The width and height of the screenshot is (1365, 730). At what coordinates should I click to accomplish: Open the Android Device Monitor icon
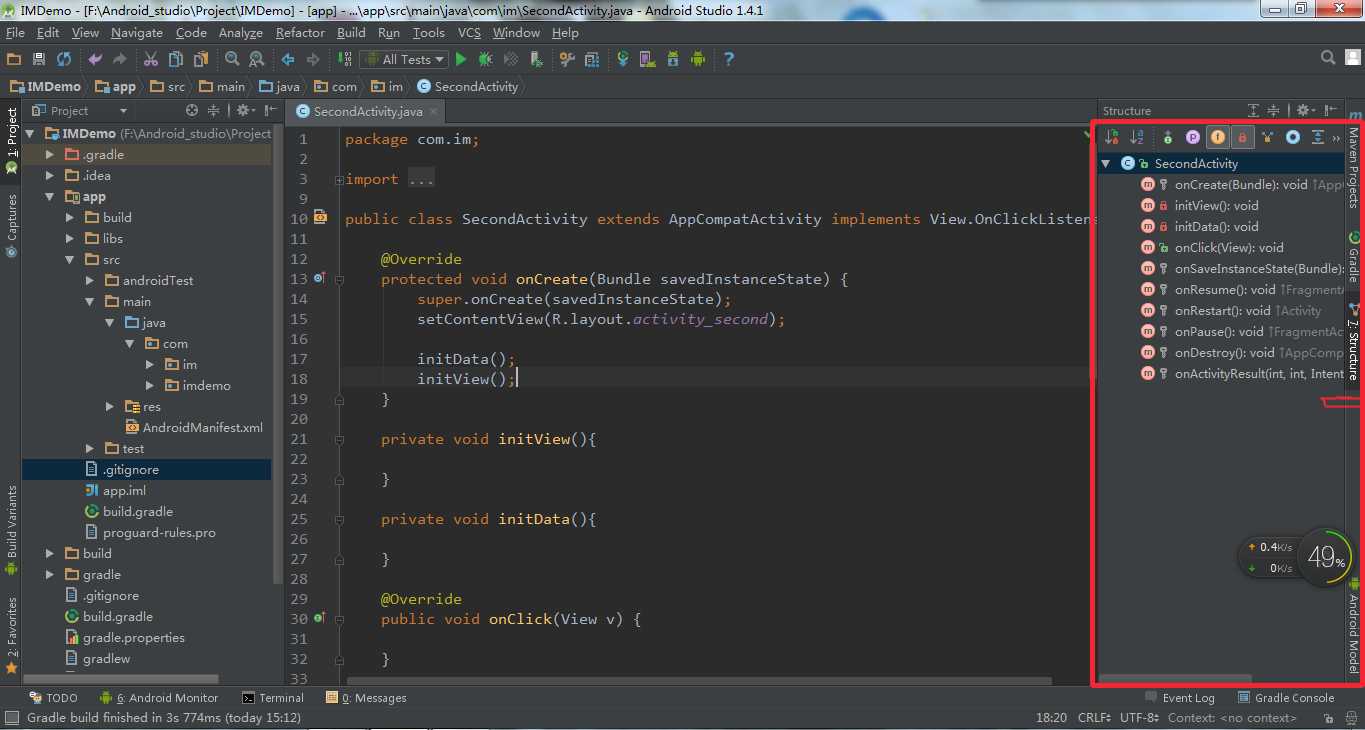click(697, 59)
